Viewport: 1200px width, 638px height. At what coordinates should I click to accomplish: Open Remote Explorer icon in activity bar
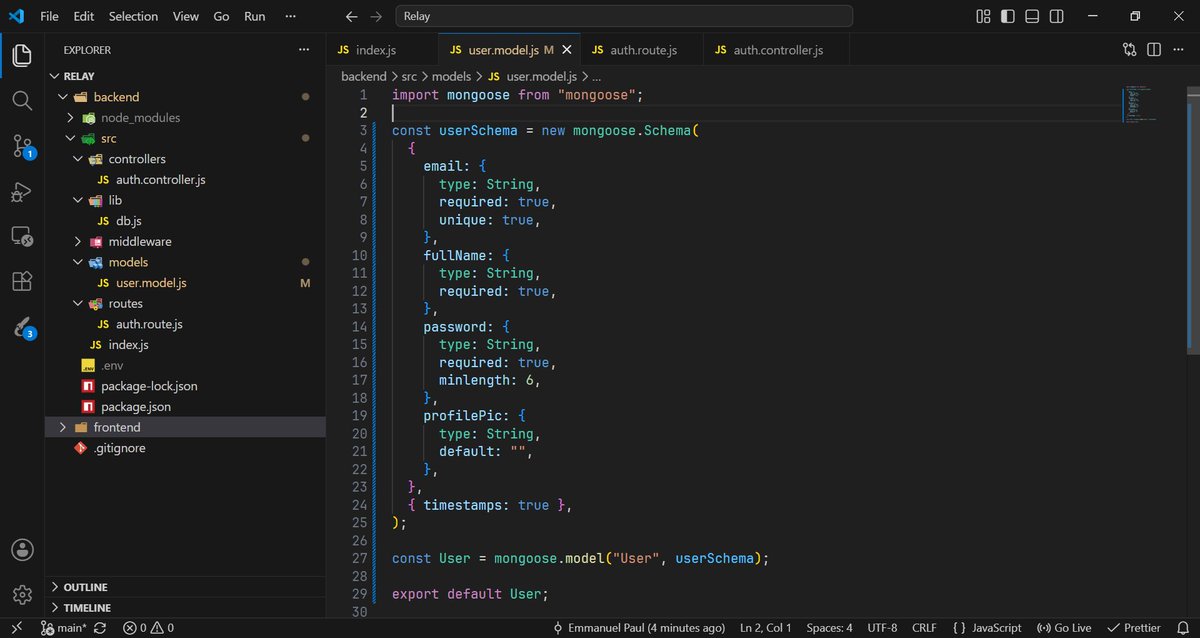click(22, 237)
